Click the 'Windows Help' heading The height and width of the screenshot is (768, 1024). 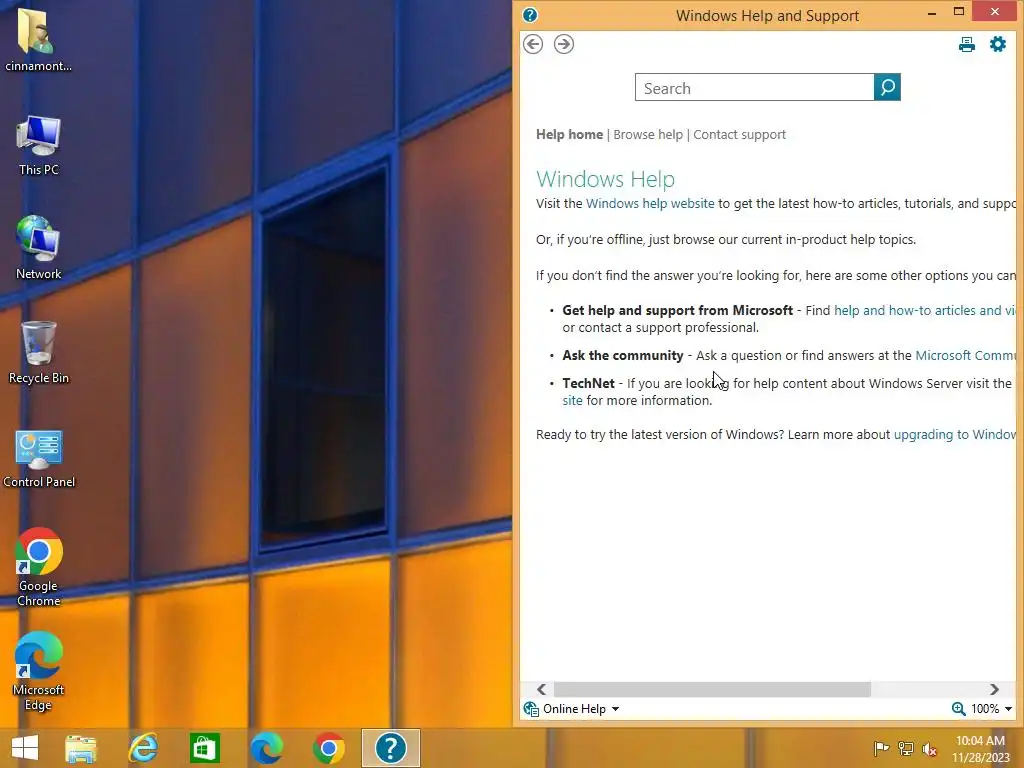(605, 179)
